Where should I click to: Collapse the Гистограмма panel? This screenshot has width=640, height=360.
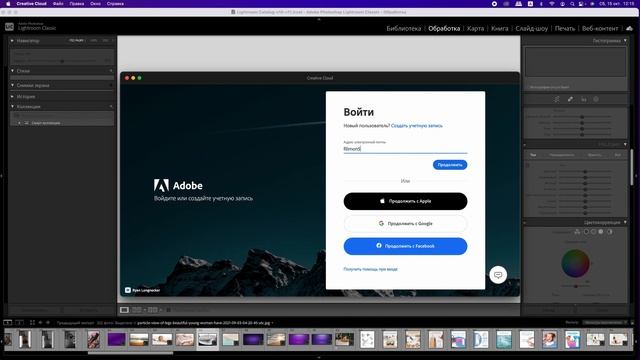[x=625, y=41]
